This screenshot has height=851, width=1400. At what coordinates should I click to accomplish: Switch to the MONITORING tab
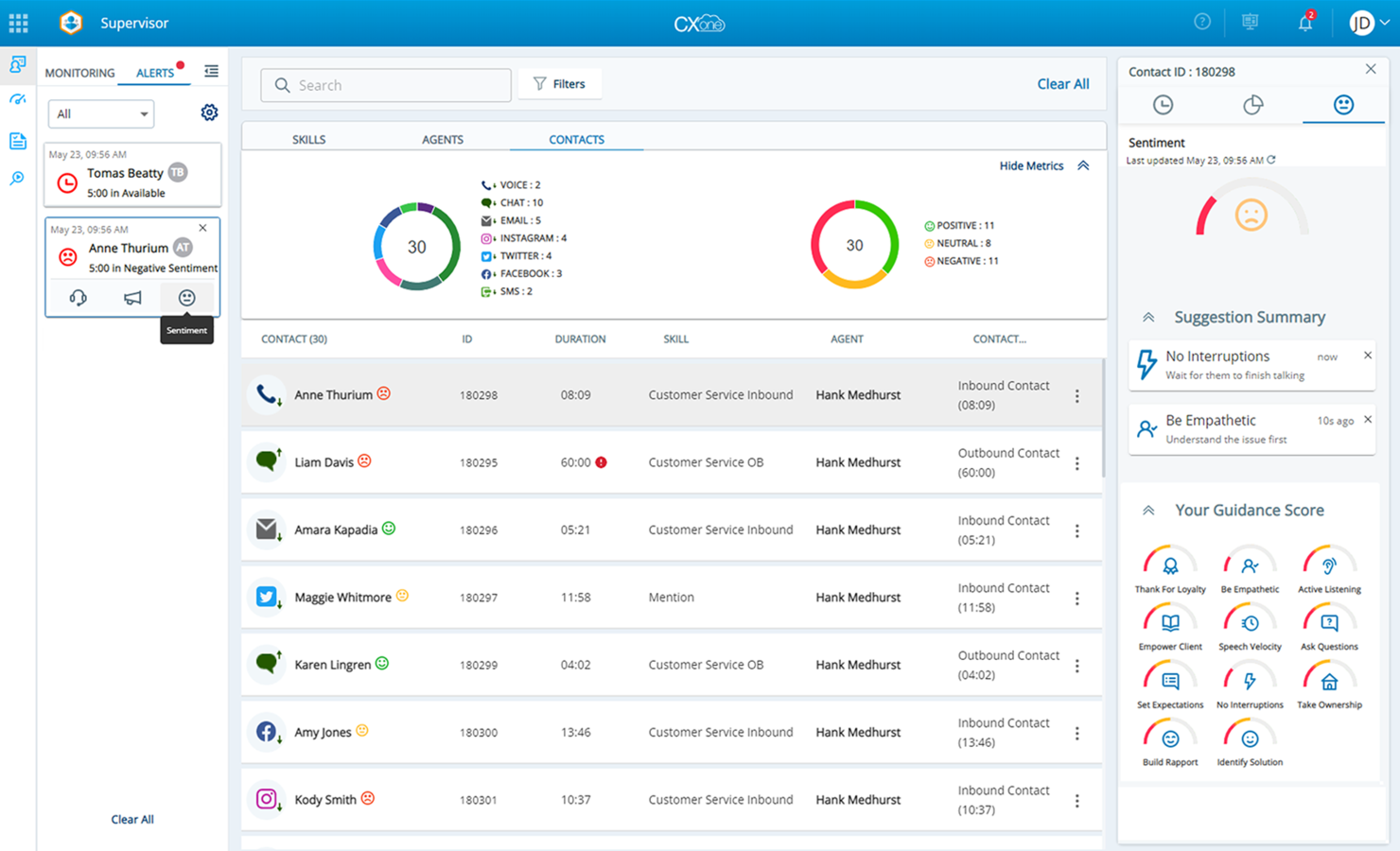[79, 73]
